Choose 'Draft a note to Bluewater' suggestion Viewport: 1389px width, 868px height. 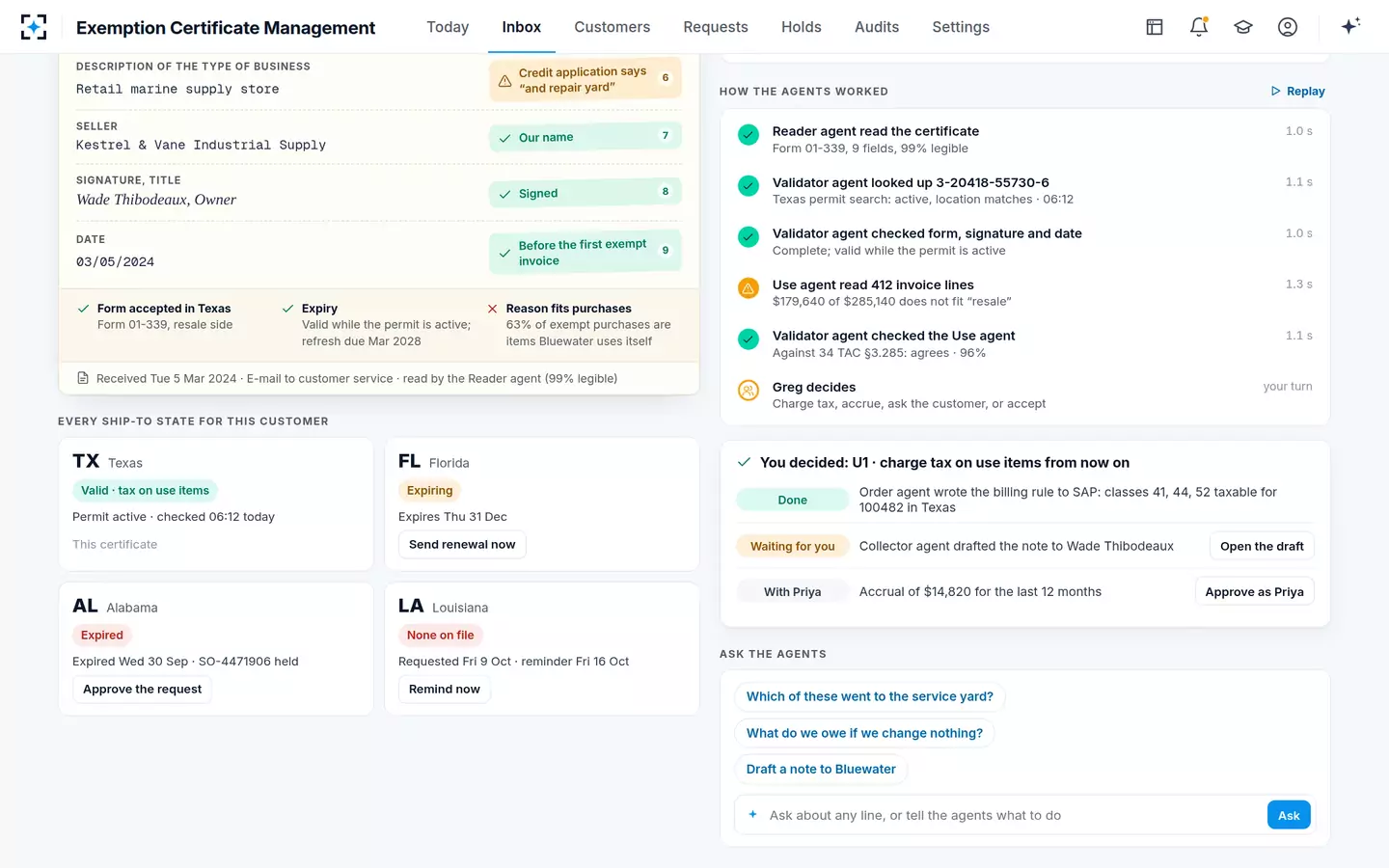[821, 769]
